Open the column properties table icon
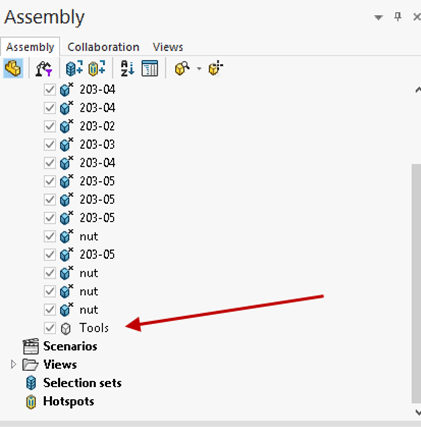This screenshot has height=427, width=421. click(x=150, y=68)
